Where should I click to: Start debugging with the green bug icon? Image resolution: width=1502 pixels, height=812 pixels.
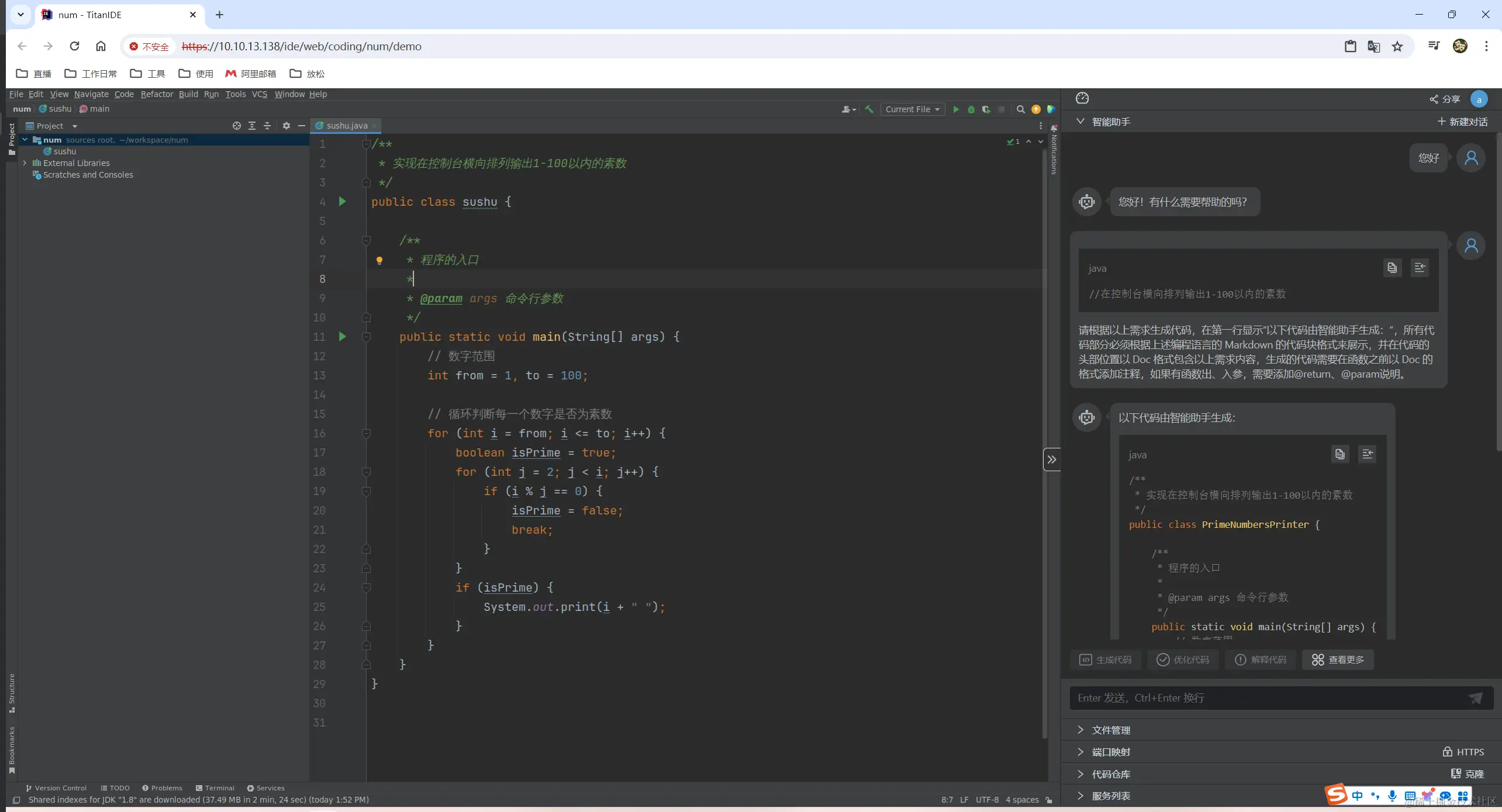tap(971, 109)
